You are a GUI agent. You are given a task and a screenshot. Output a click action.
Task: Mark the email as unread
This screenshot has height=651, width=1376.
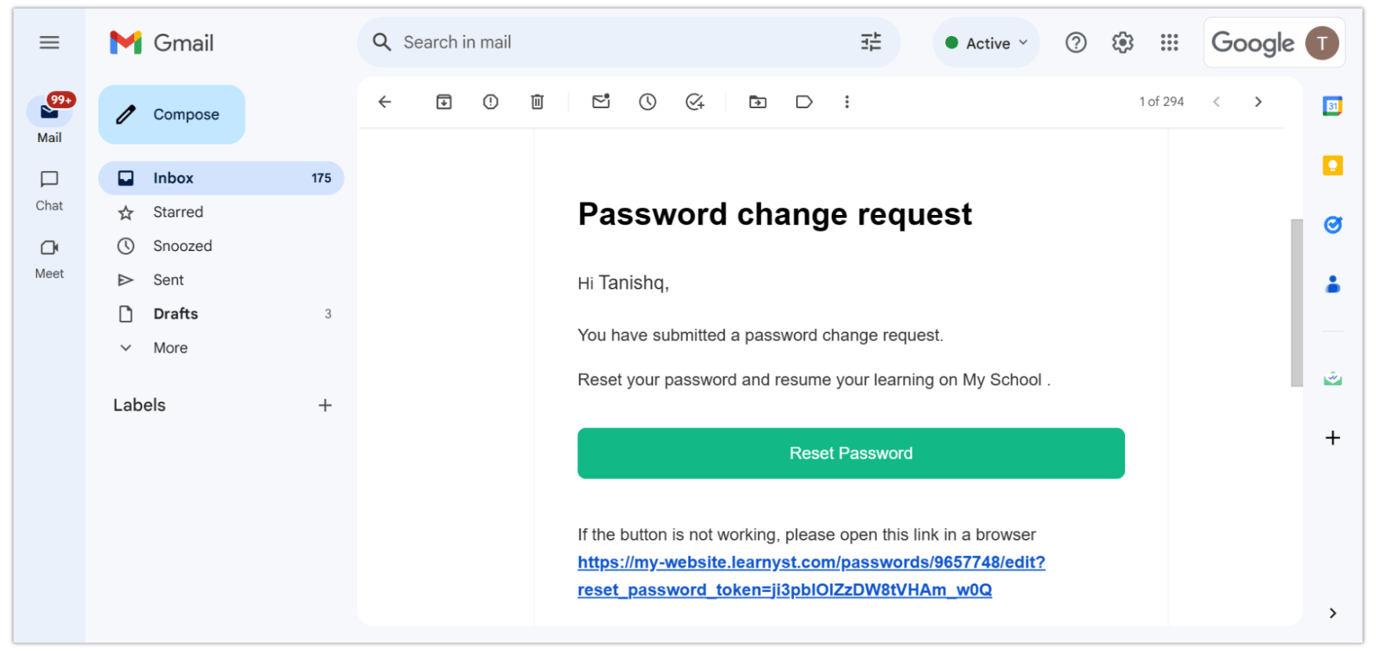pos(600,101)
